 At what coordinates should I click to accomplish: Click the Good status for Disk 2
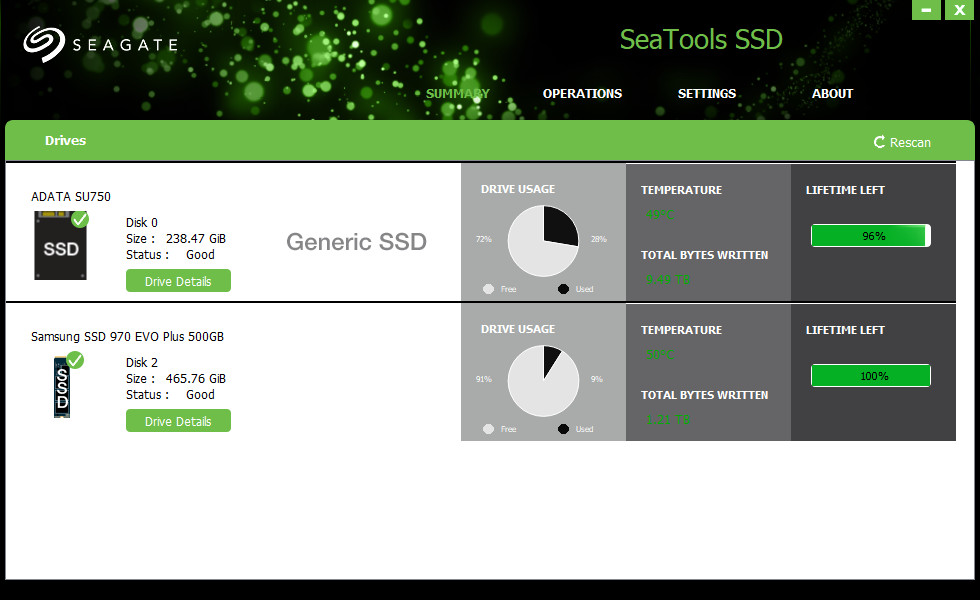pyautogui.click(x=200, y=395)
